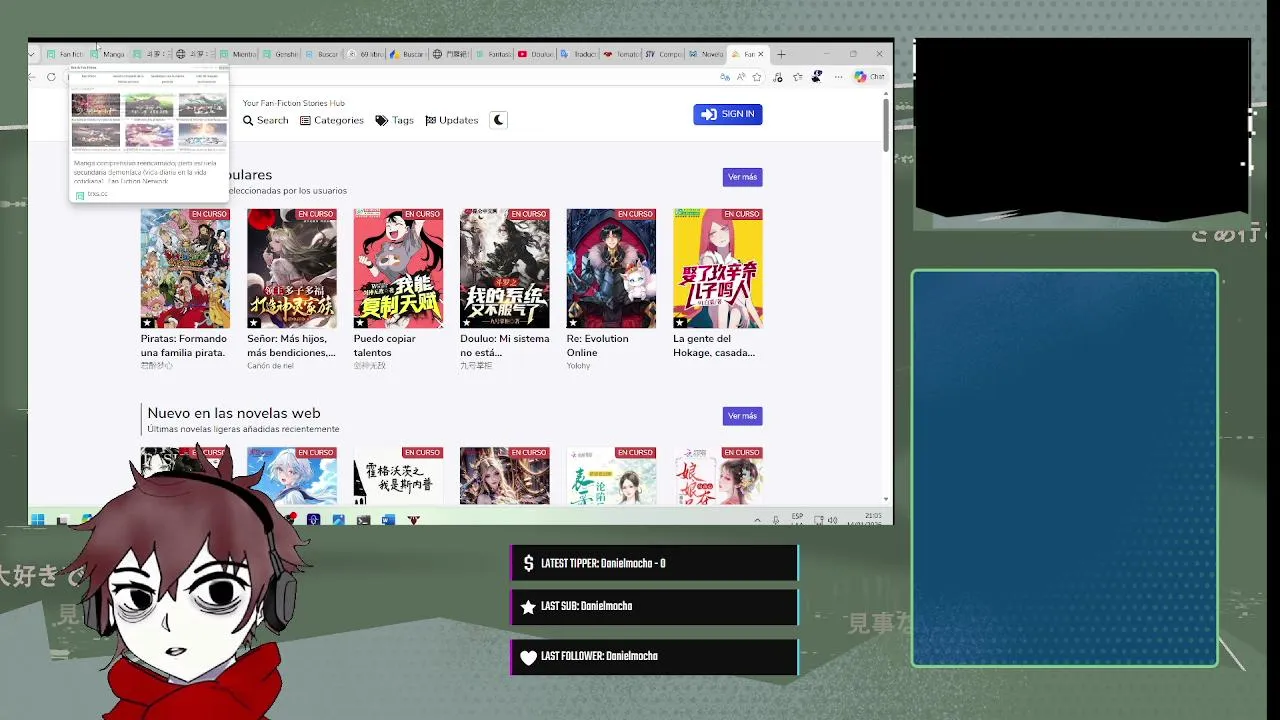Open the Señor: Más hijos, más bendiciones cover
This screenshot has width=1280, height=720.
(x=292, y=268)
